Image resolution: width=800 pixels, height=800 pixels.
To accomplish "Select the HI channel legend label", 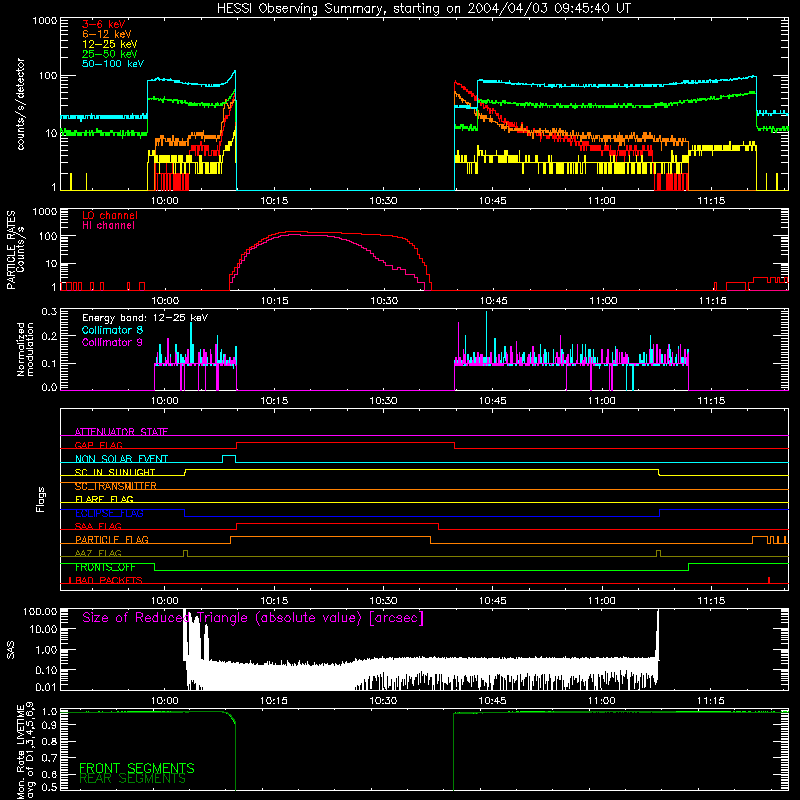I will (x=108, y=225).
